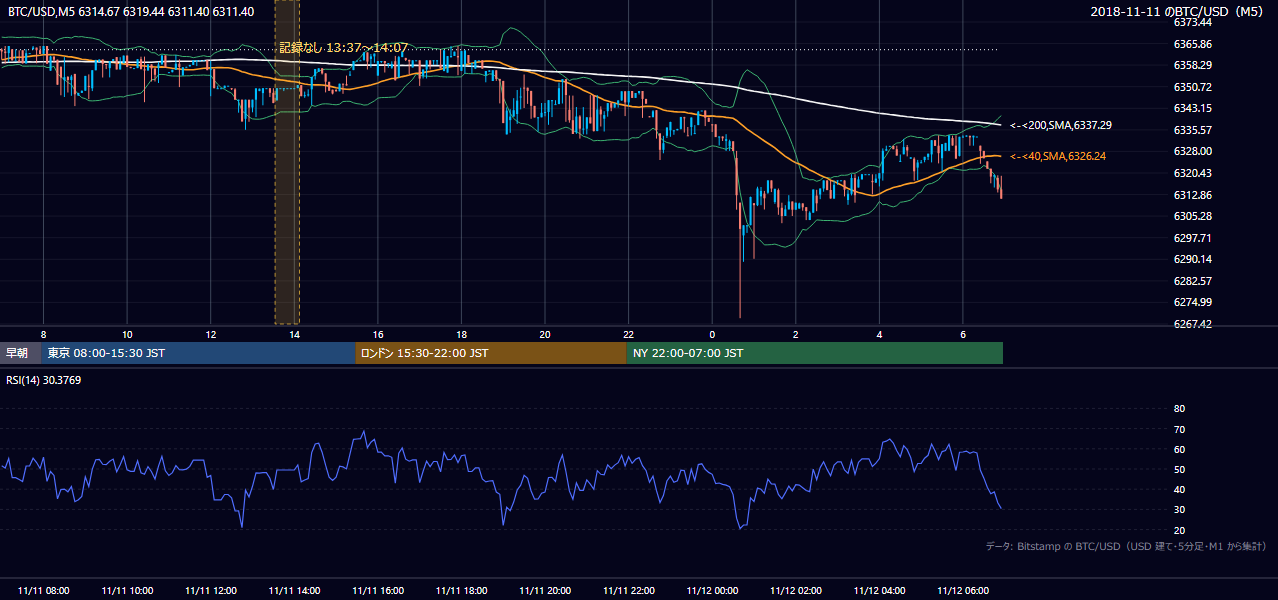Select the 'ロンドン 15:30-22:00 JST' session bar

pos(491,353)
